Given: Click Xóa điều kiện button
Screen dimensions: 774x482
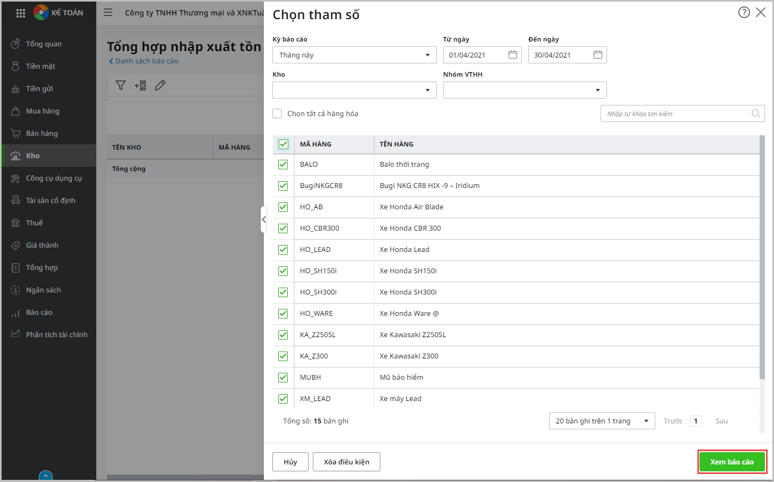Looking at the screenshot, I should click(347, 462).
